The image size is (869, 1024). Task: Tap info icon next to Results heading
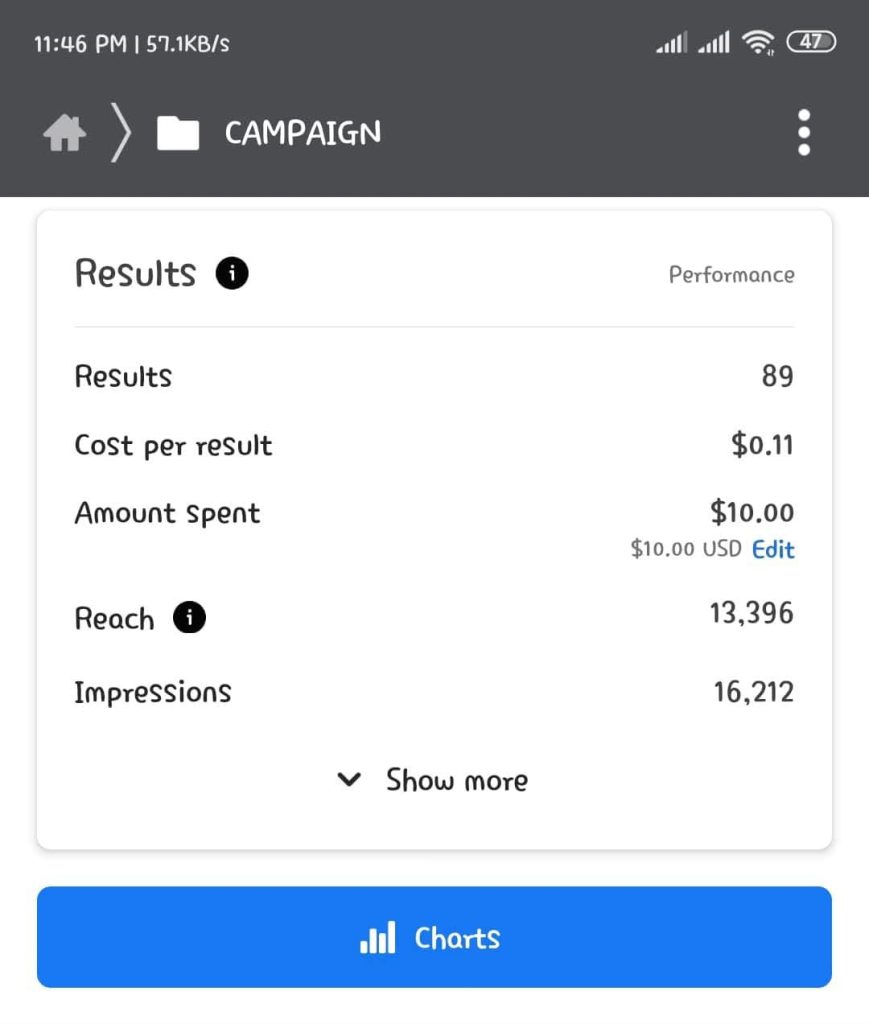click(232, 273)
